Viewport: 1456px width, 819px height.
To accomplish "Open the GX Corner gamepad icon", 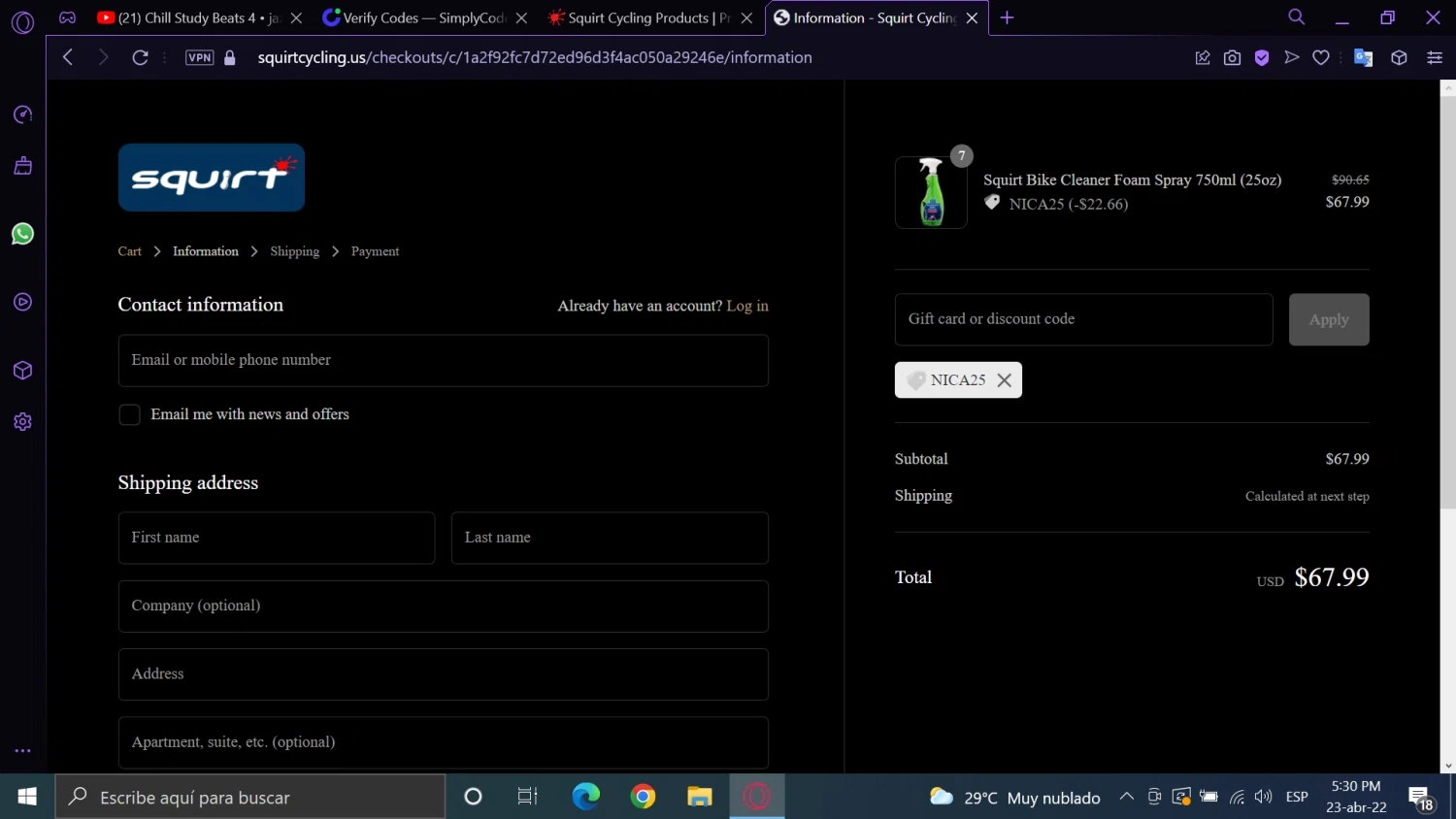I will [x=67, y=17].
